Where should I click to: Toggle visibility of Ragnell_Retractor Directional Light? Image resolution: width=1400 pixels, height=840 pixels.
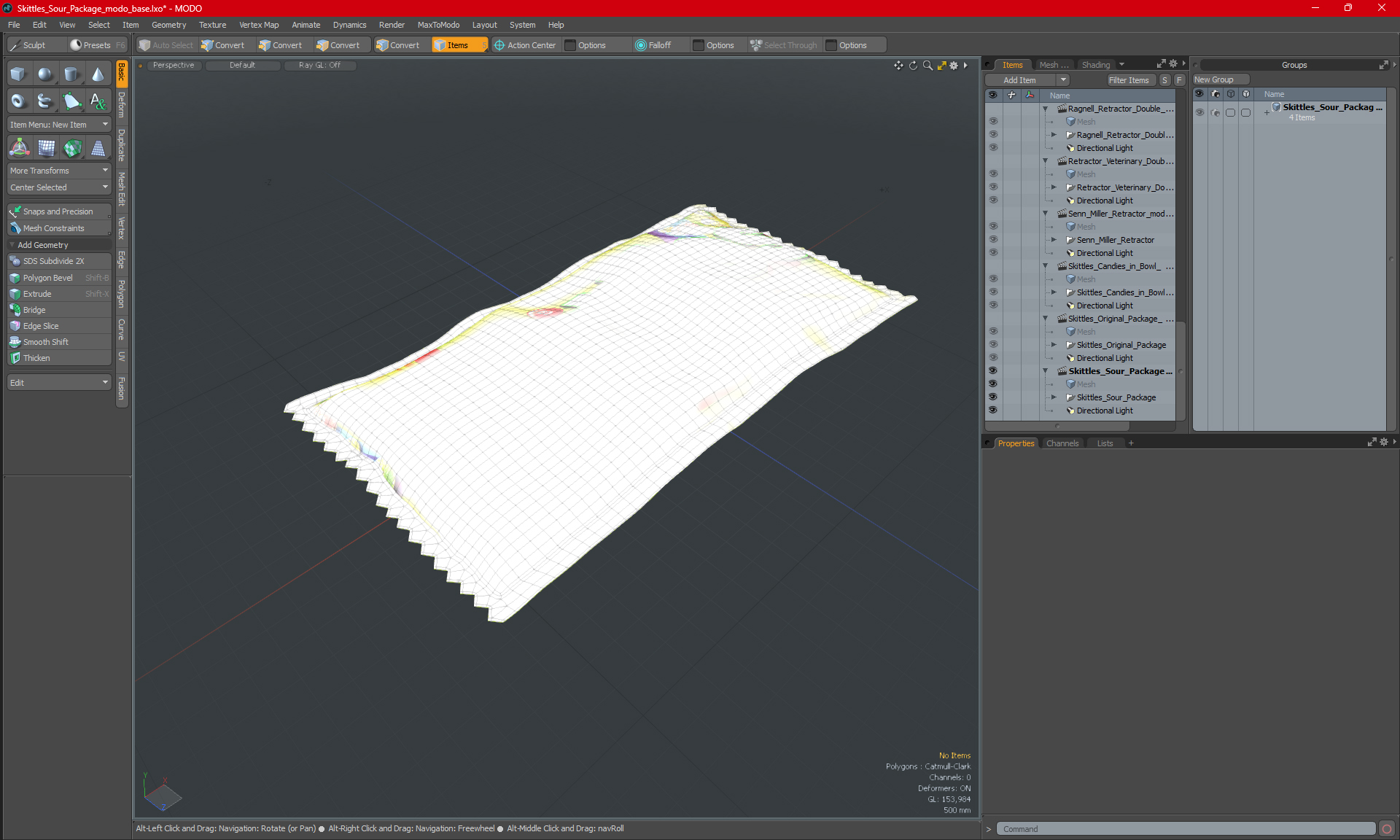(992, 148)
